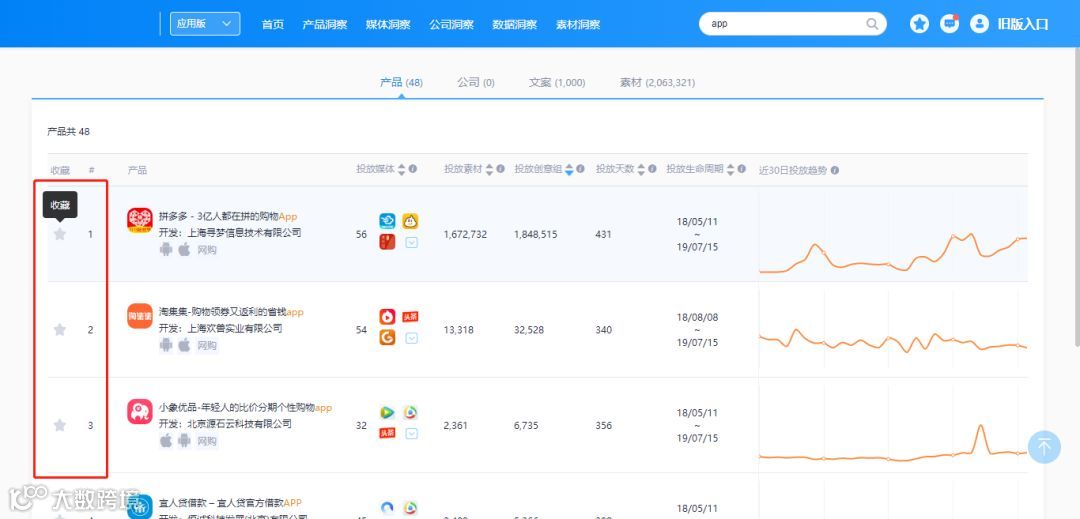
Task: Open favorites via the header star icon
Action: pyautogui.click(x=919, y=23)
